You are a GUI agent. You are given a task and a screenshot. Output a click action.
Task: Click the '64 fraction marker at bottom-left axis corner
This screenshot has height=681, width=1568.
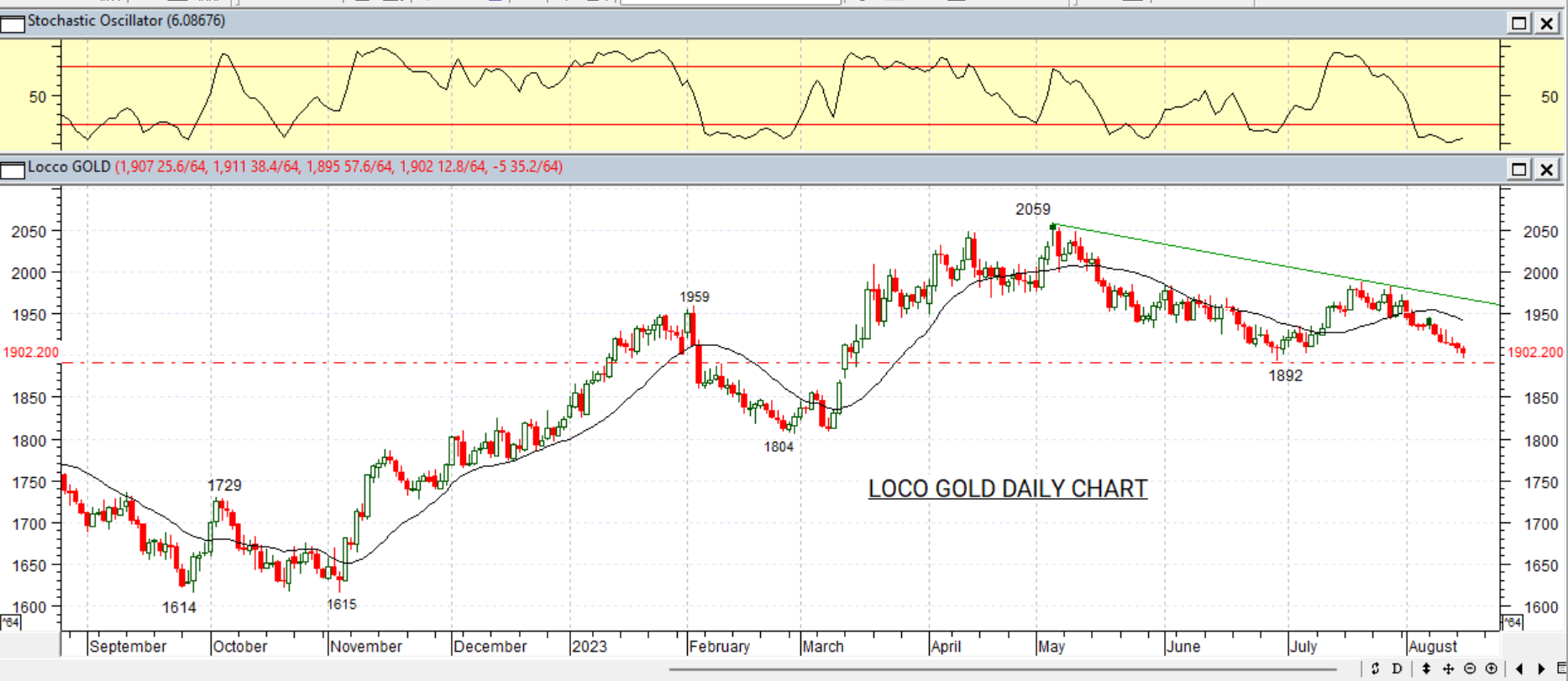click(10, 622)
